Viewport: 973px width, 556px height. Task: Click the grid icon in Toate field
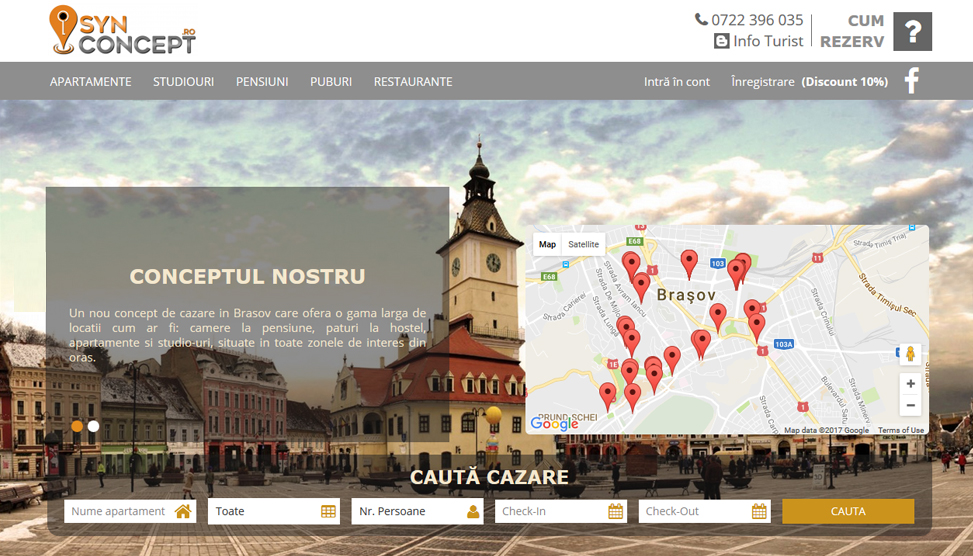(328, 511)
